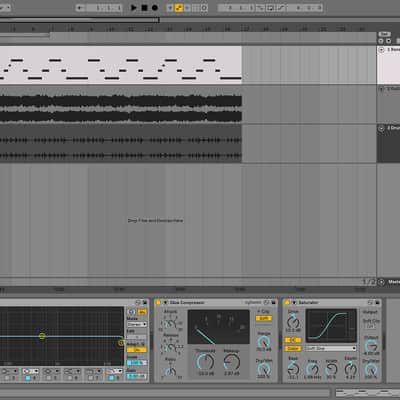Click the Glue Compressor Release knob
This screenshot has height=400, width=400.
170,348
